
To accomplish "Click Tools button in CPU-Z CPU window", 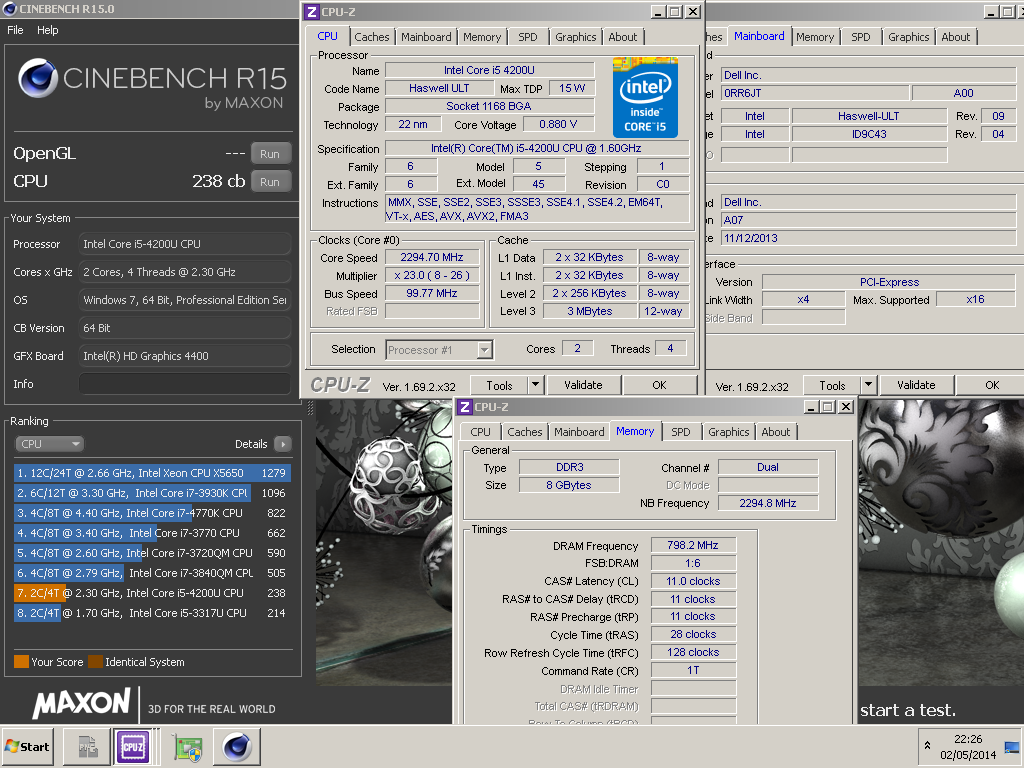I will pos(499,385).
